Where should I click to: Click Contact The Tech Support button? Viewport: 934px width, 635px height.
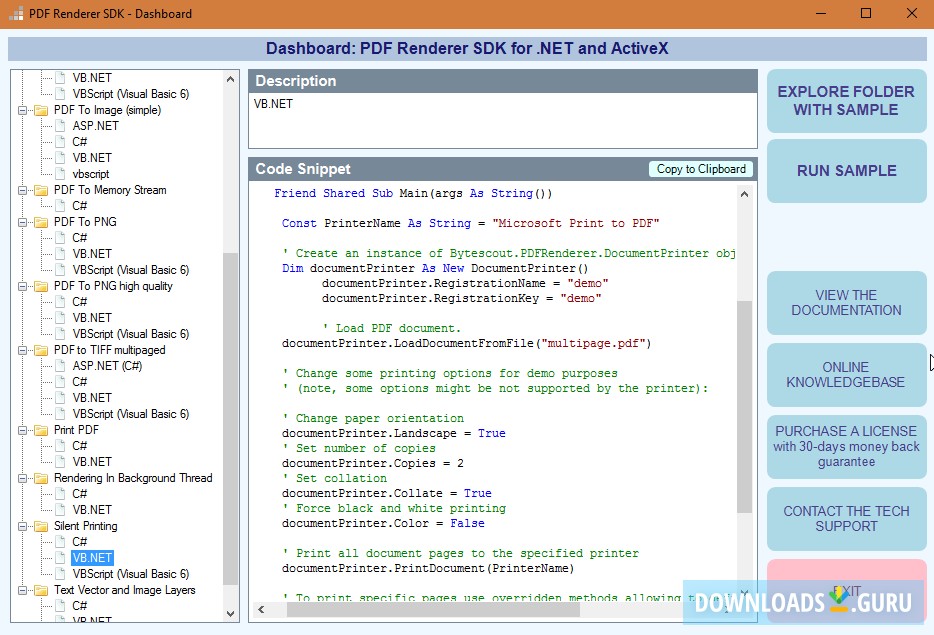(x=846, y=519)
